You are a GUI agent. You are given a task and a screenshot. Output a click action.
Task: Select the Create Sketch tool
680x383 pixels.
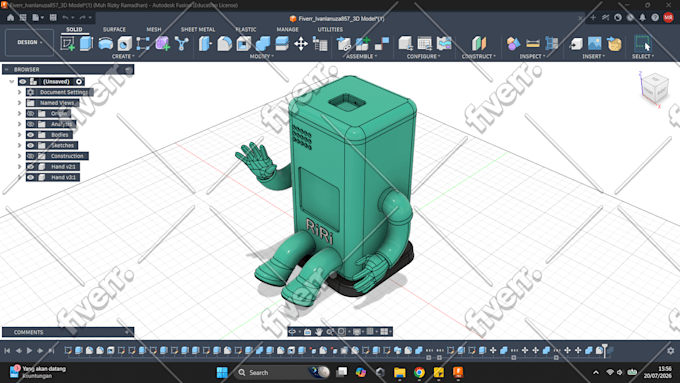(67, 43)
